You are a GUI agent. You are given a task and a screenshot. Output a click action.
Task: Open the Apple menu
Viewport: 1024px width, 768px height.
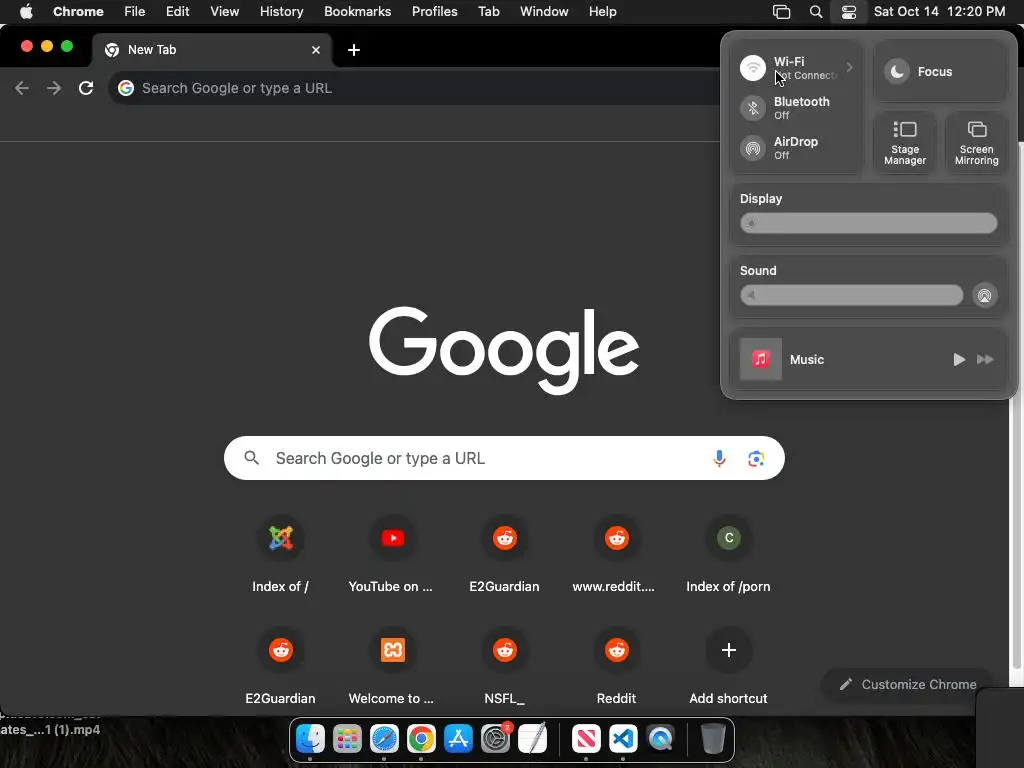pos(26,11)
